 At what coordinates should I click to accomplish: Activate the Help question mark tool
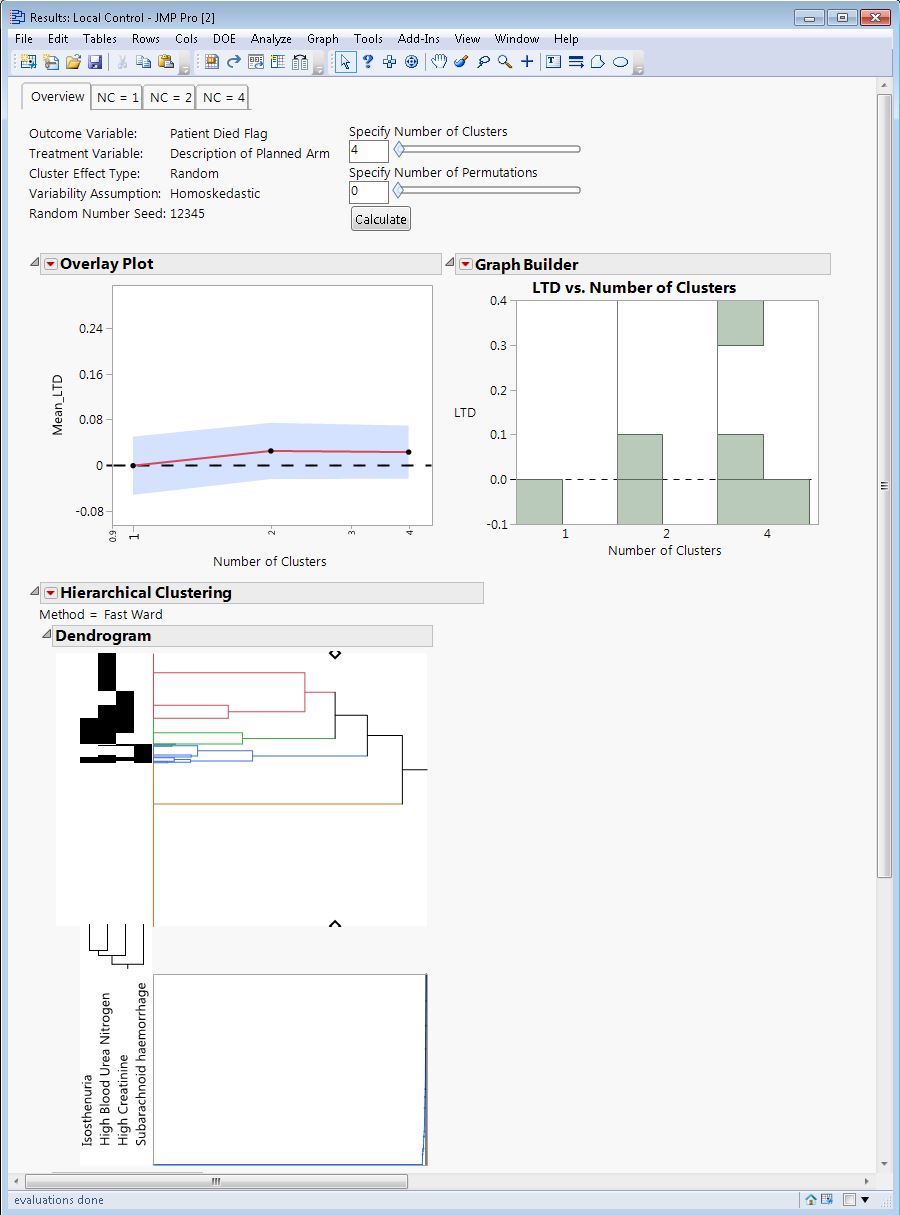point(368,62)
